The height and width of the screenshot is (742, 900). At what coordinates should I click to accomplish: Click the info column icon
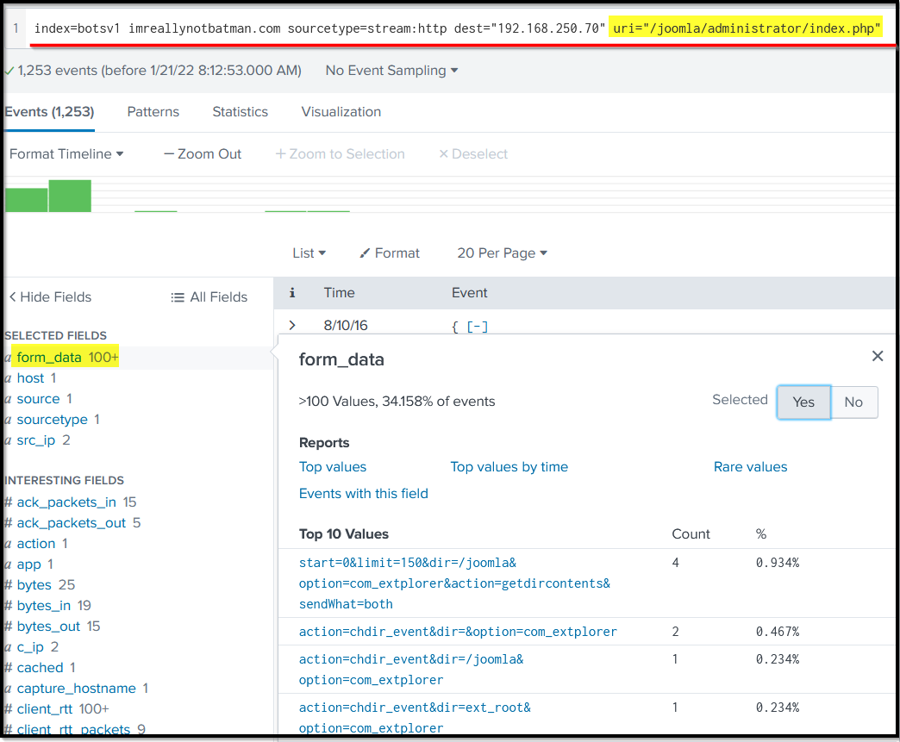click(292, 293)
